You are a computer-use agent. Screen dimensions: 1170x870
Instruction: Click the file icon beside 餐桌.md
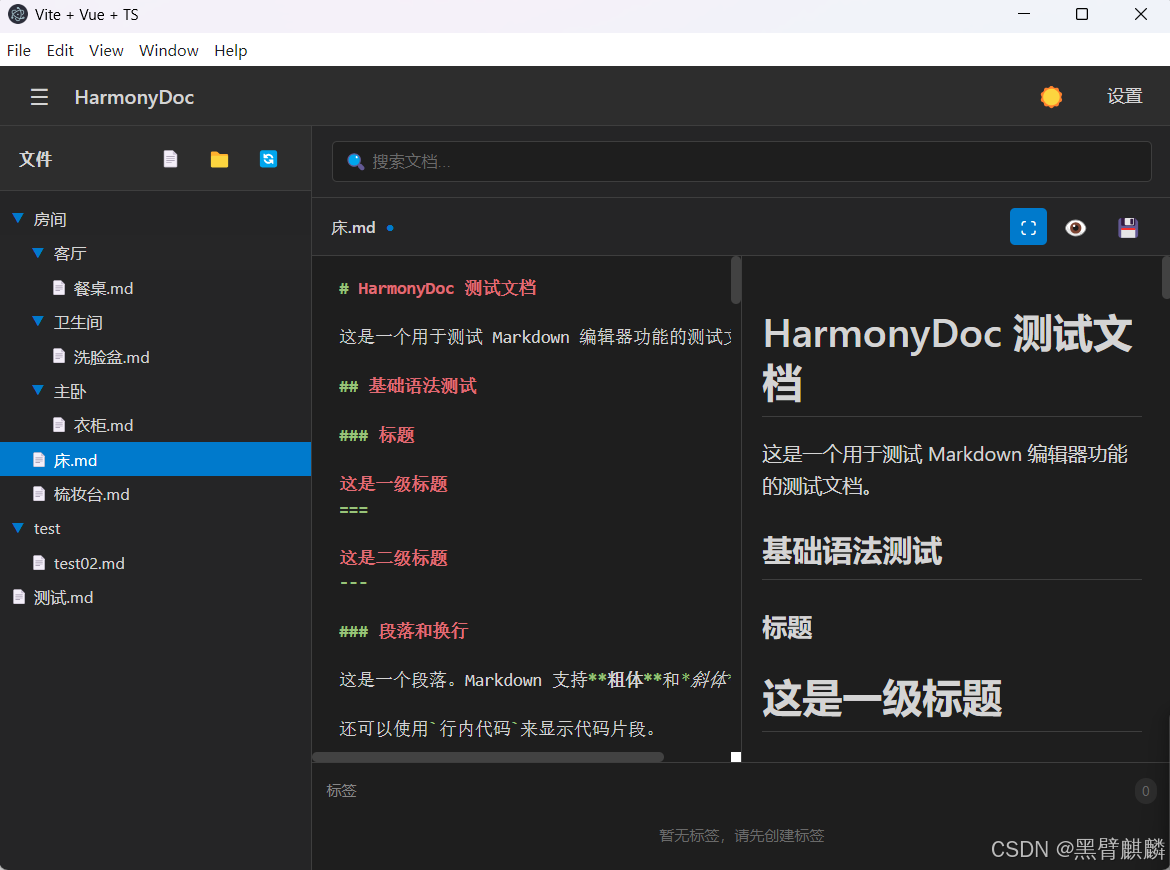tap(59, 287)
